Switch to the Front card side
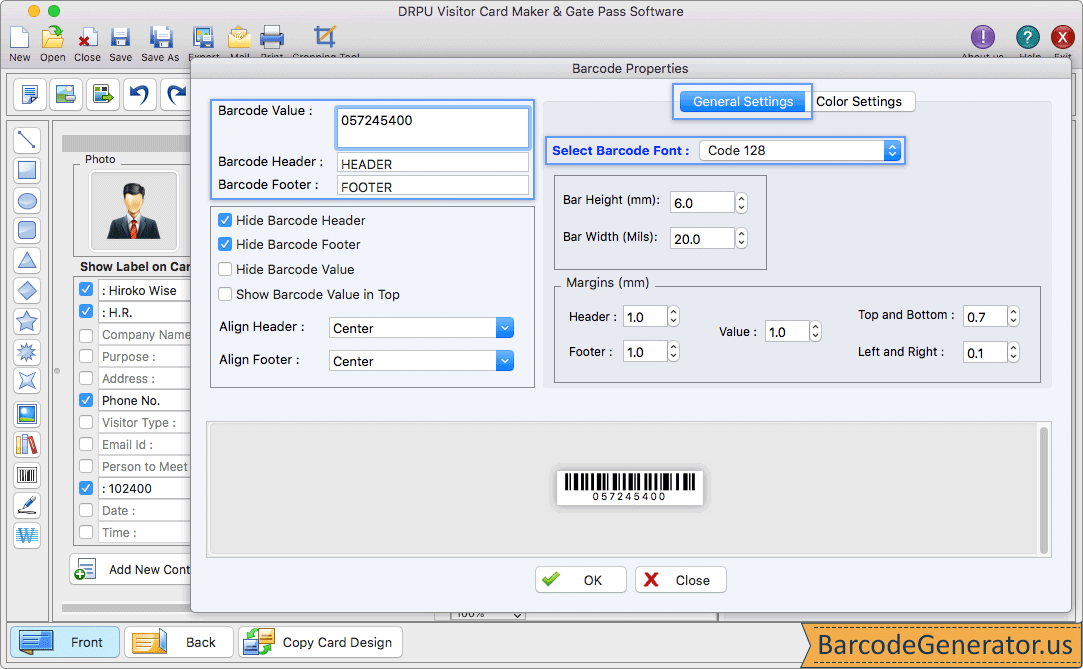 pyautogui.click(x=64, y=642)
